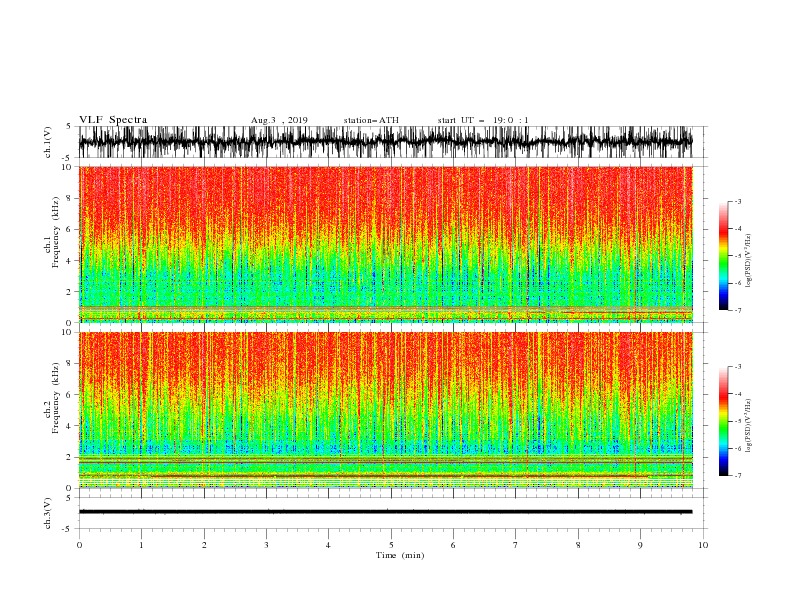Click the "VLF Spectra" plot title

point(113,120)
